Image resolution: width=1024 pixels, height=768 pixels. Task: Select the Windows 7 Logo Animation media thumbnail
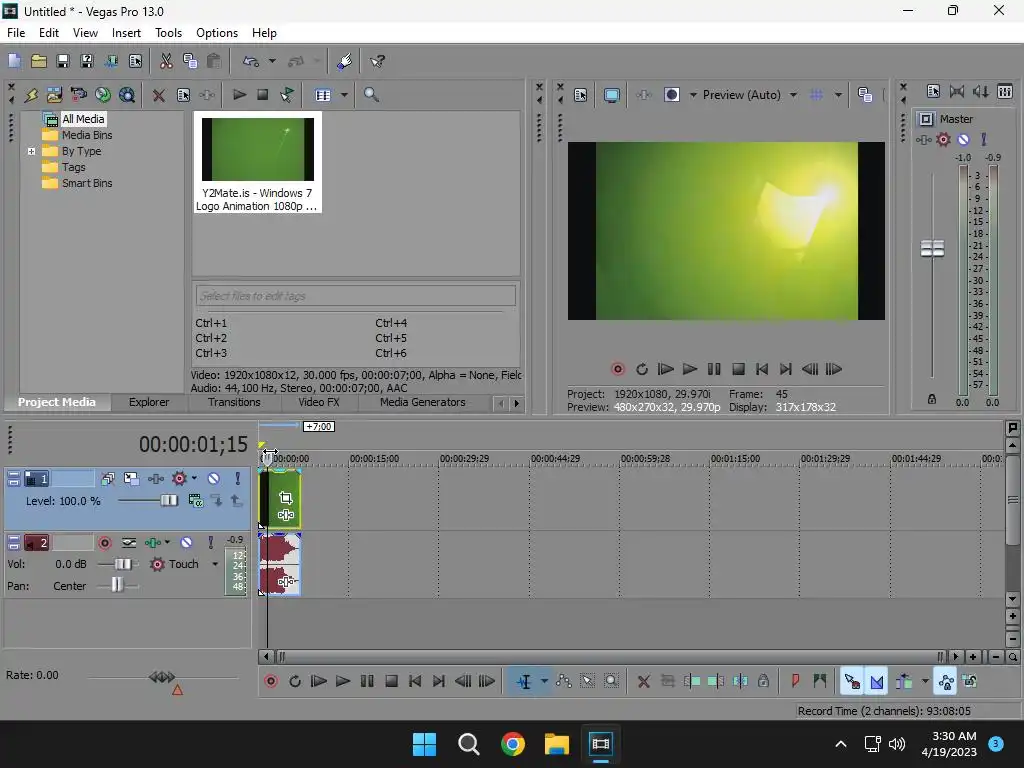click(x=257, y=162)
